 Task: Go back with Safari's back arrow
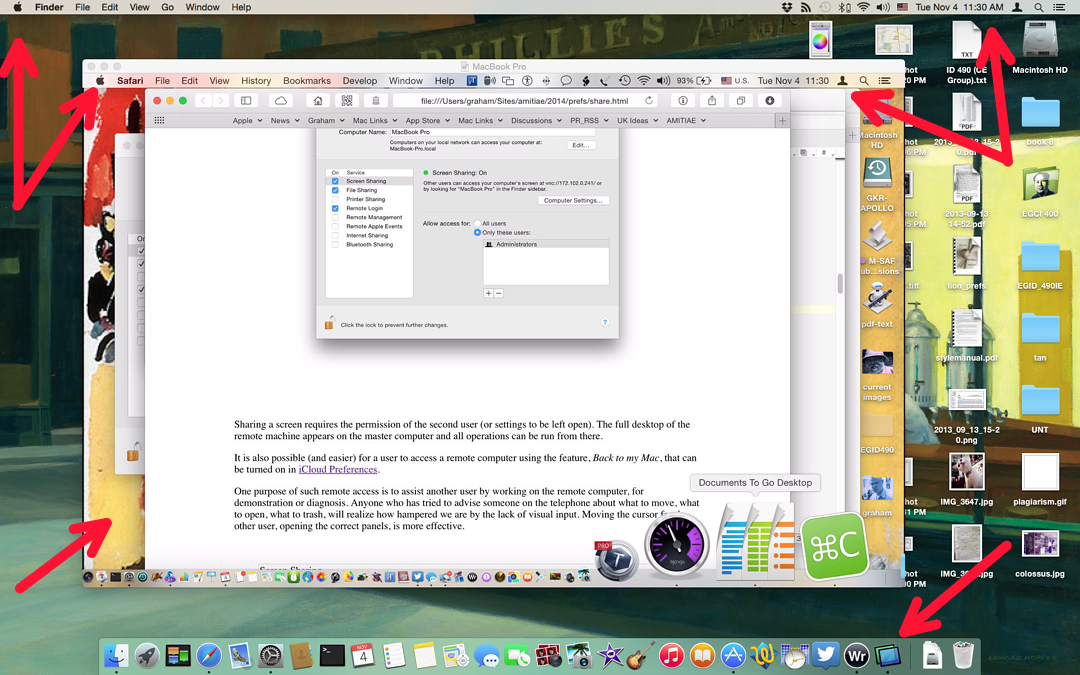(x=203, y=101)
